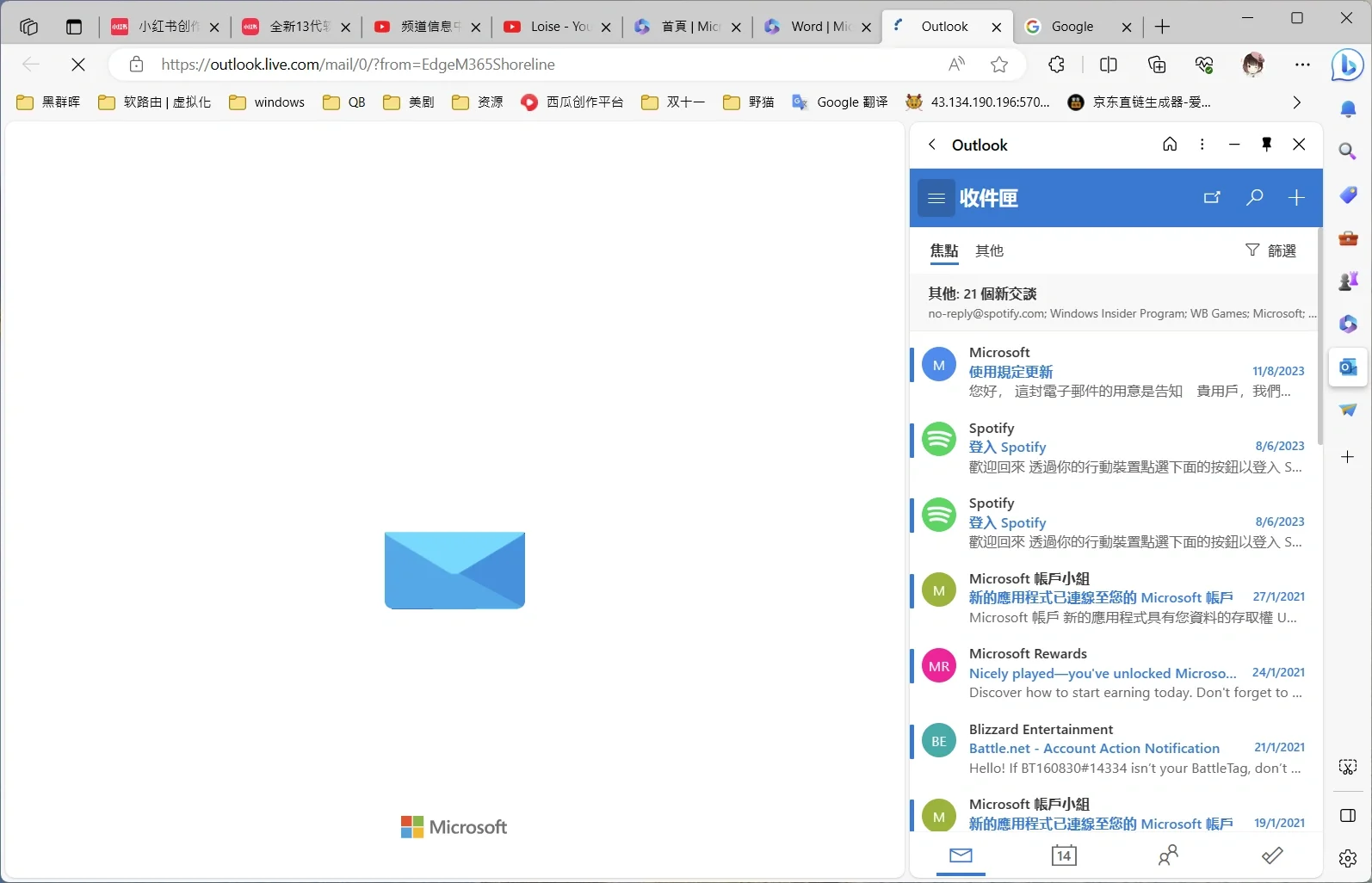Expand bookmarks bar overflow chevron

[1296, 102]
